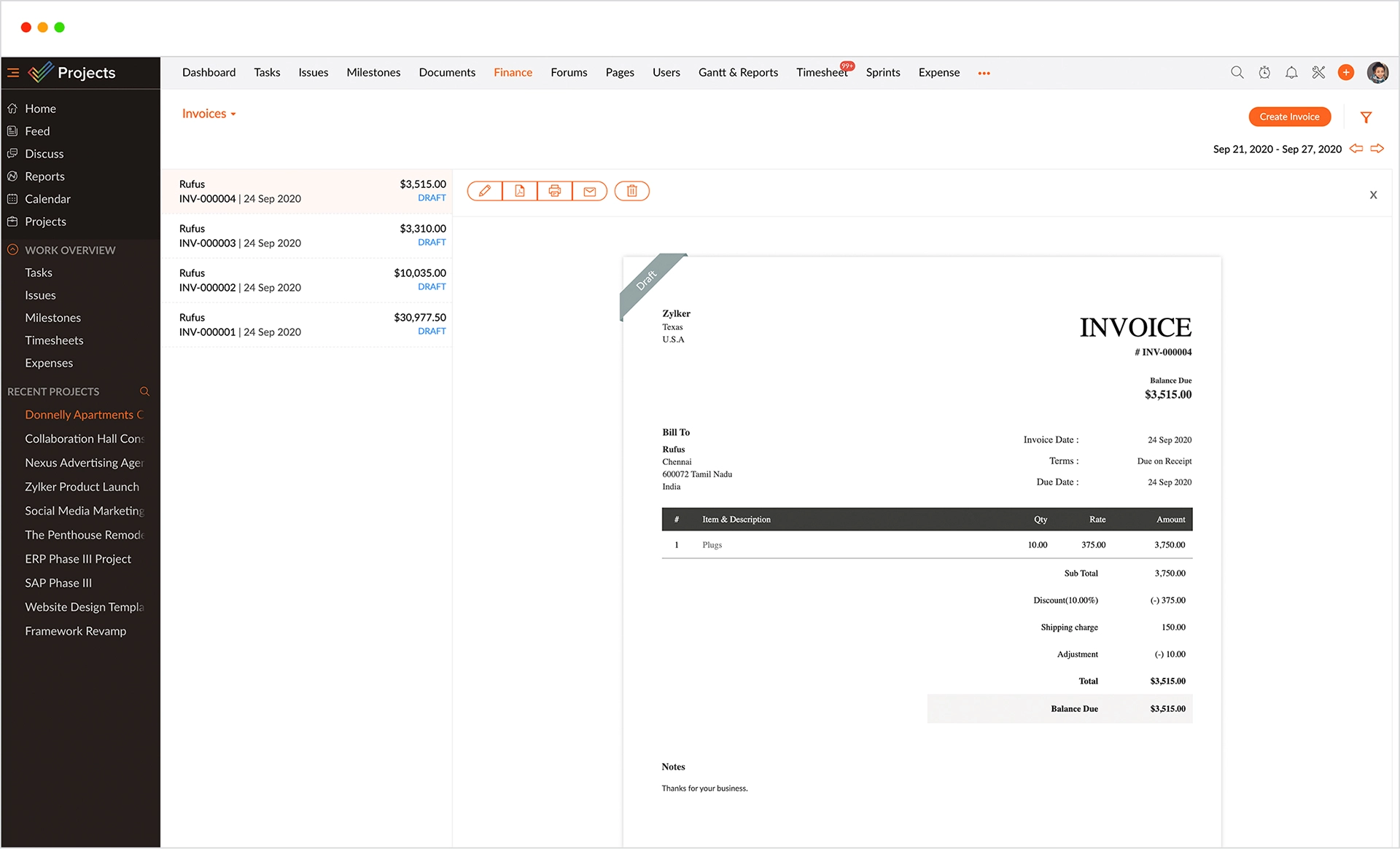Open the more modules ellipsis menu

coord(984,73)
